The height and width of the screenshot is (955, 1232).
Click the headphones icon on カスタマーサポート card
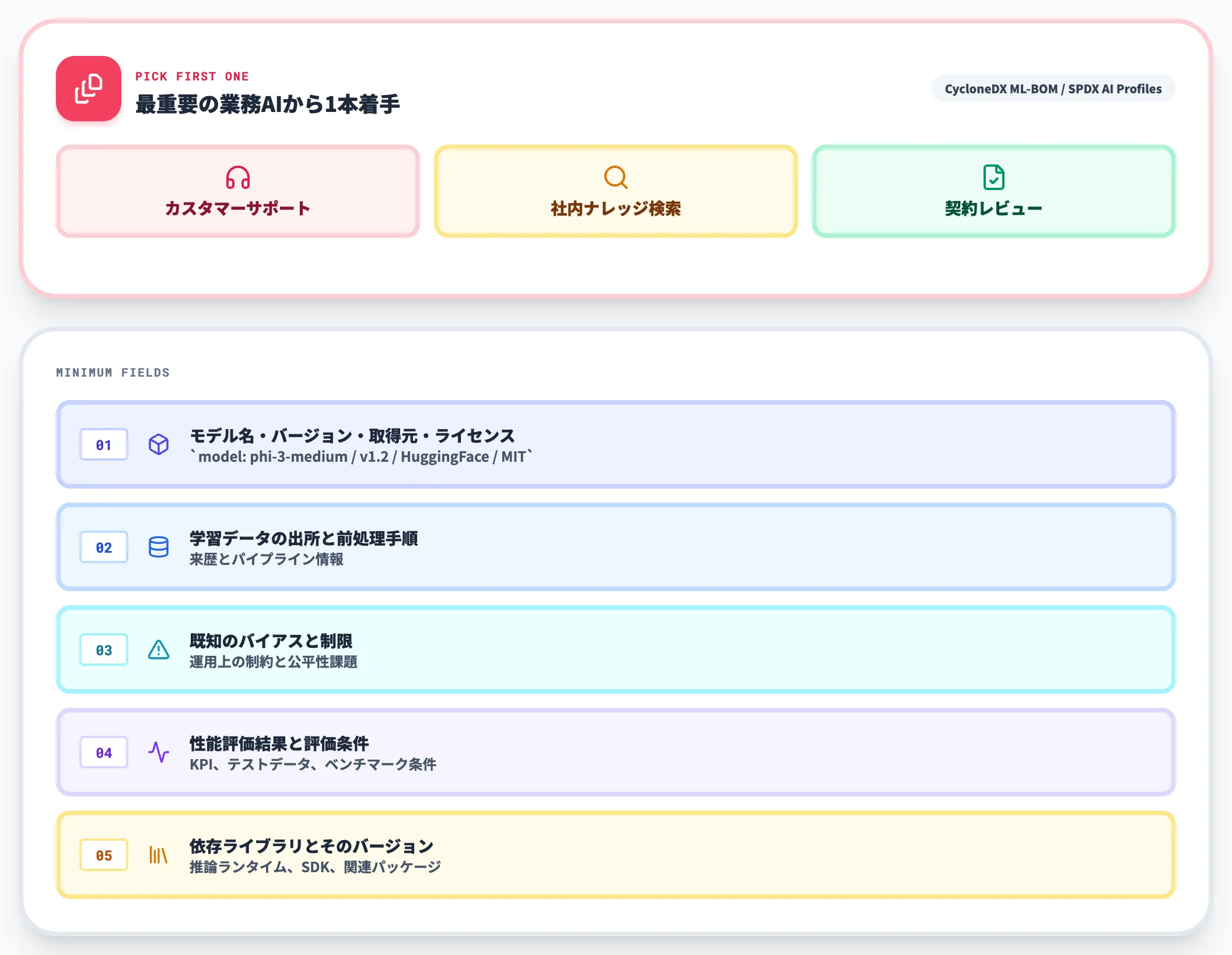coord(238,177)
